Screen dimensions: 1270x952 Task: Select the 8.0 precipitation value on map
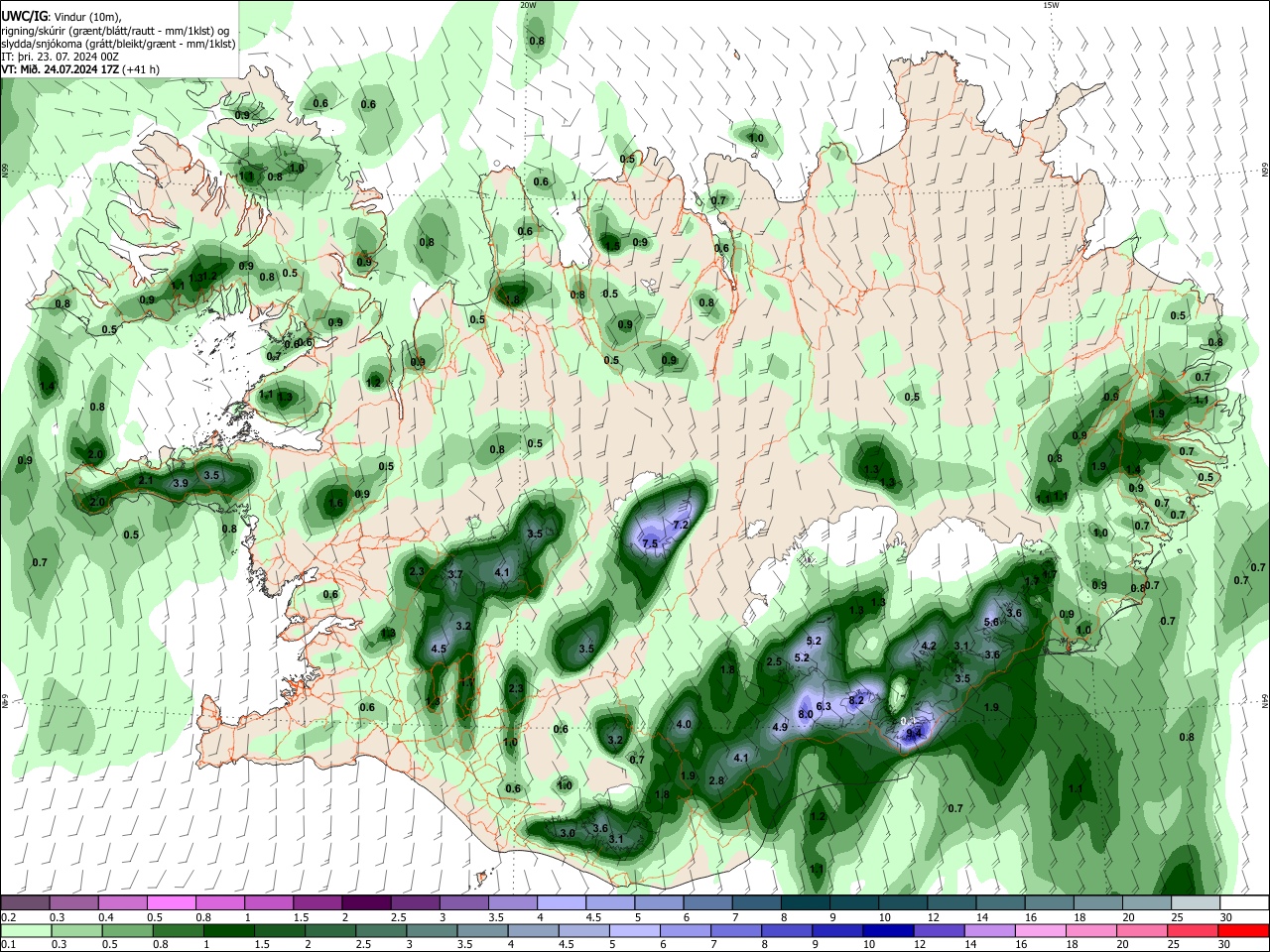pyautogui.click(x=806, y=714)
